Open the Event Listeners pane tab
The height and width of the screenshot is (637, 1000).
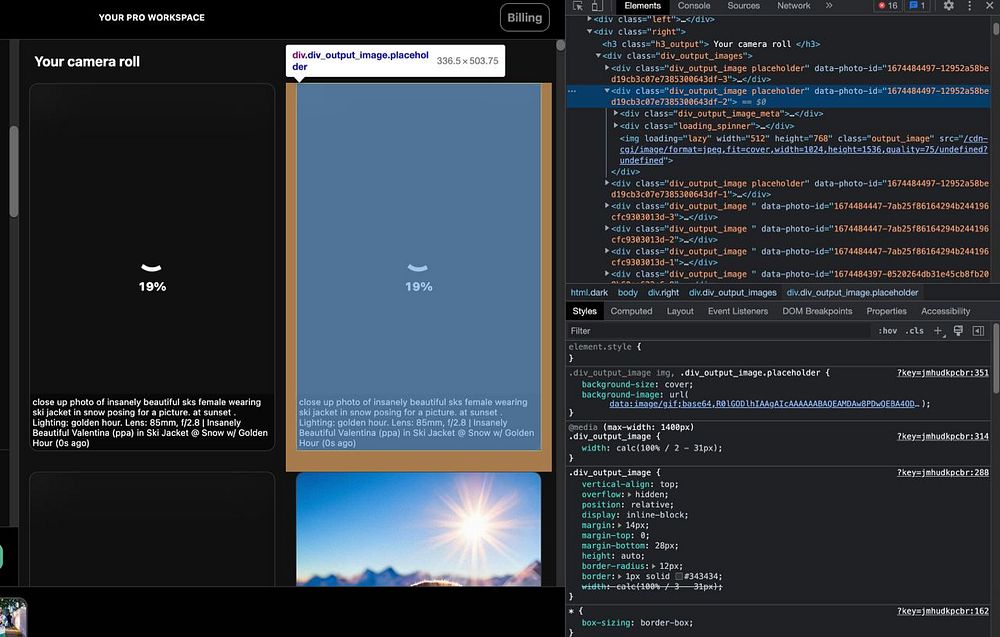click(738, 311)
